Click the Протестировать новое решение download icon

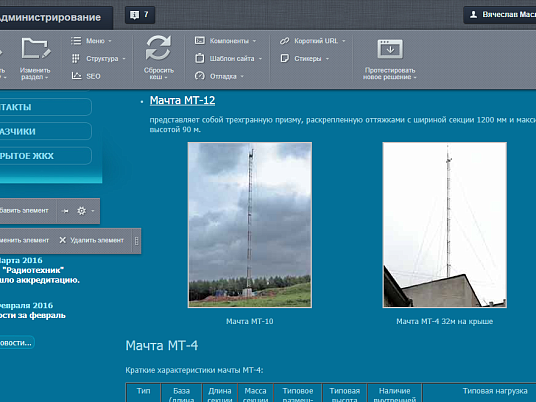coord(390,49)
